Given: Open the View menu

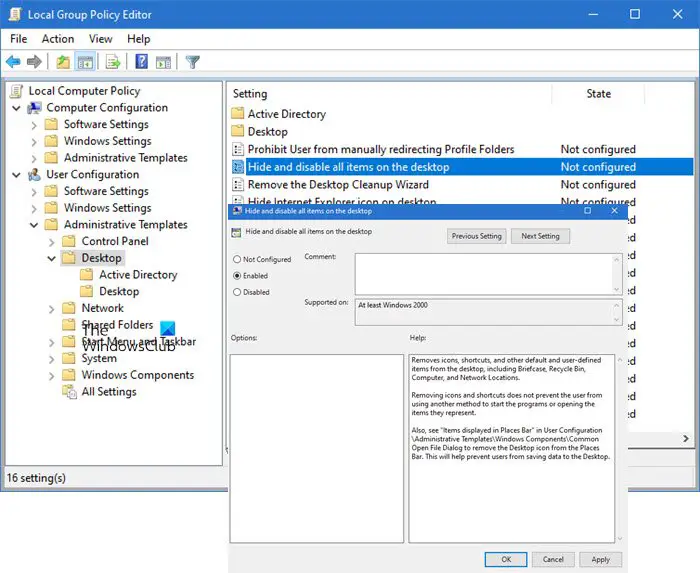Looking at the screenshot, I should click(x=100, y=39).
